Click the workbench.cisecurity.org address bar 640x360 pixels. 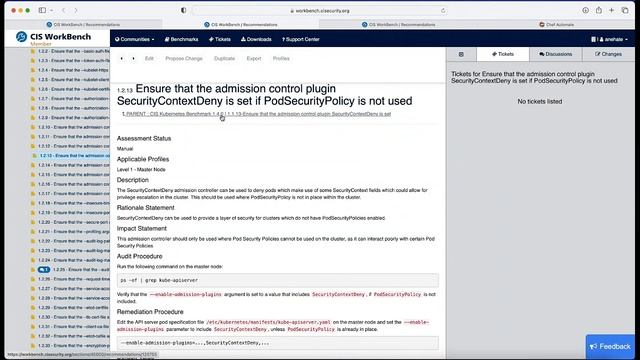320,11
